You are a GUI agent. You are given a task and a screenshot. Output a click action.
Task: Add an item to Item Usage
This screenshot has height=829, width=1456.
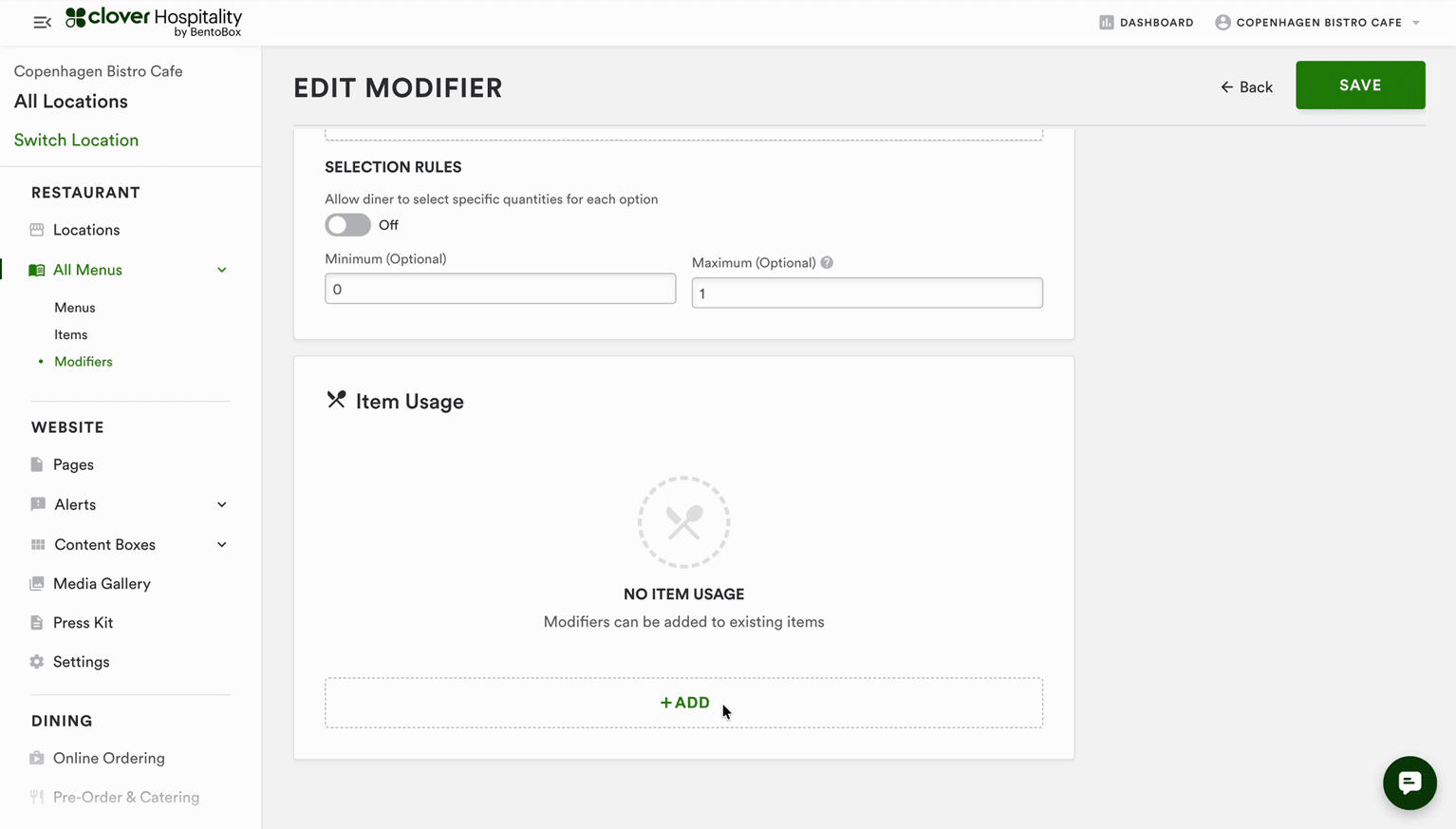pos(683,703)
